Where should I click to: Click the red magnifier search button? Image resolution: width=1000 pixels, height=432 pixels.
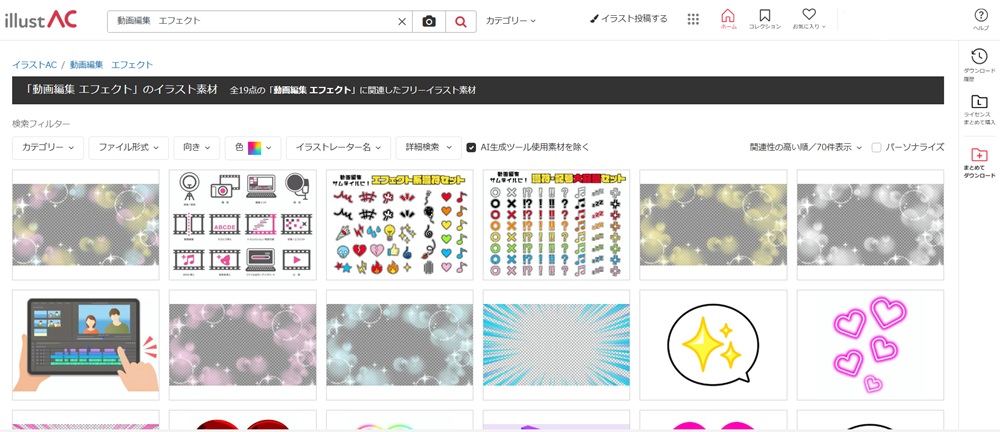(x=461, y=21)
